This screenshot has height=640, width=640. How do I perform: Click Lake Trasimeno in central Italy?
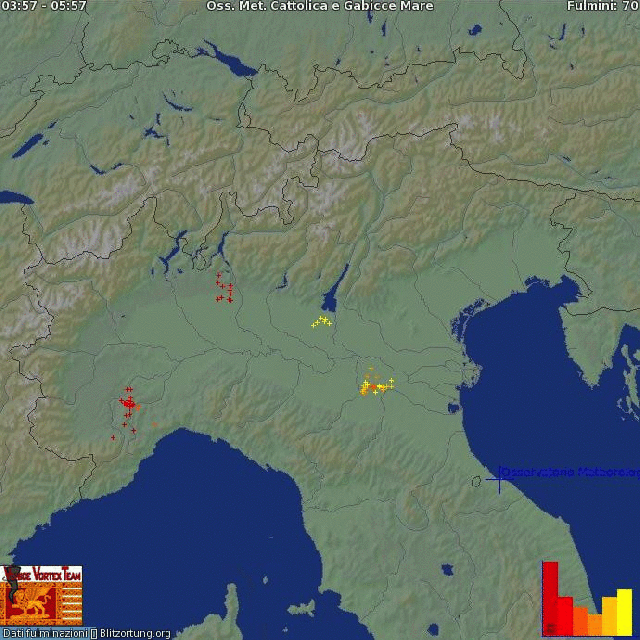click(449, 572)
